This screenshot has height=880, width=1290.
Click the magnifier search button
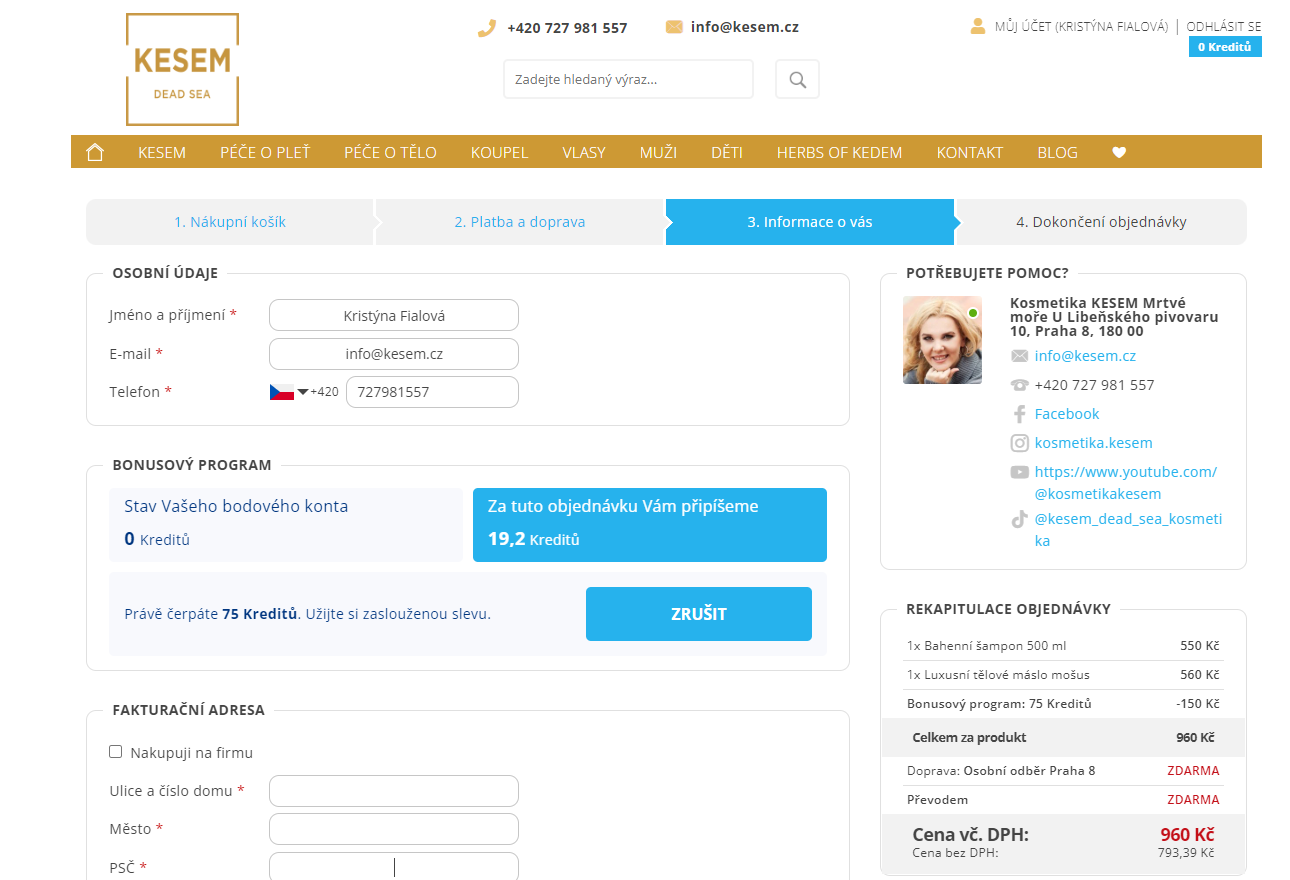pos(797,79)
